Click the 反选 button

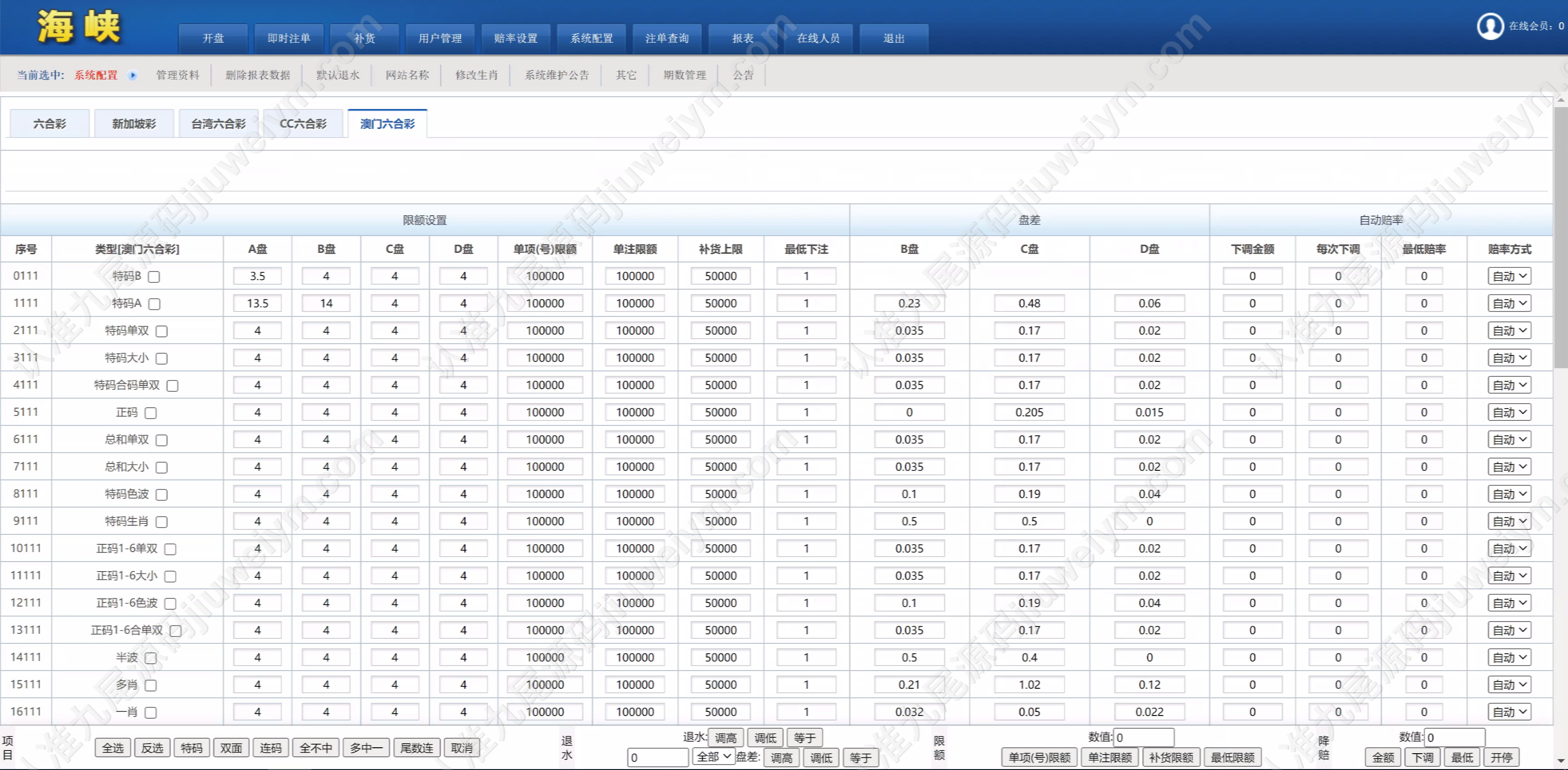152,748
